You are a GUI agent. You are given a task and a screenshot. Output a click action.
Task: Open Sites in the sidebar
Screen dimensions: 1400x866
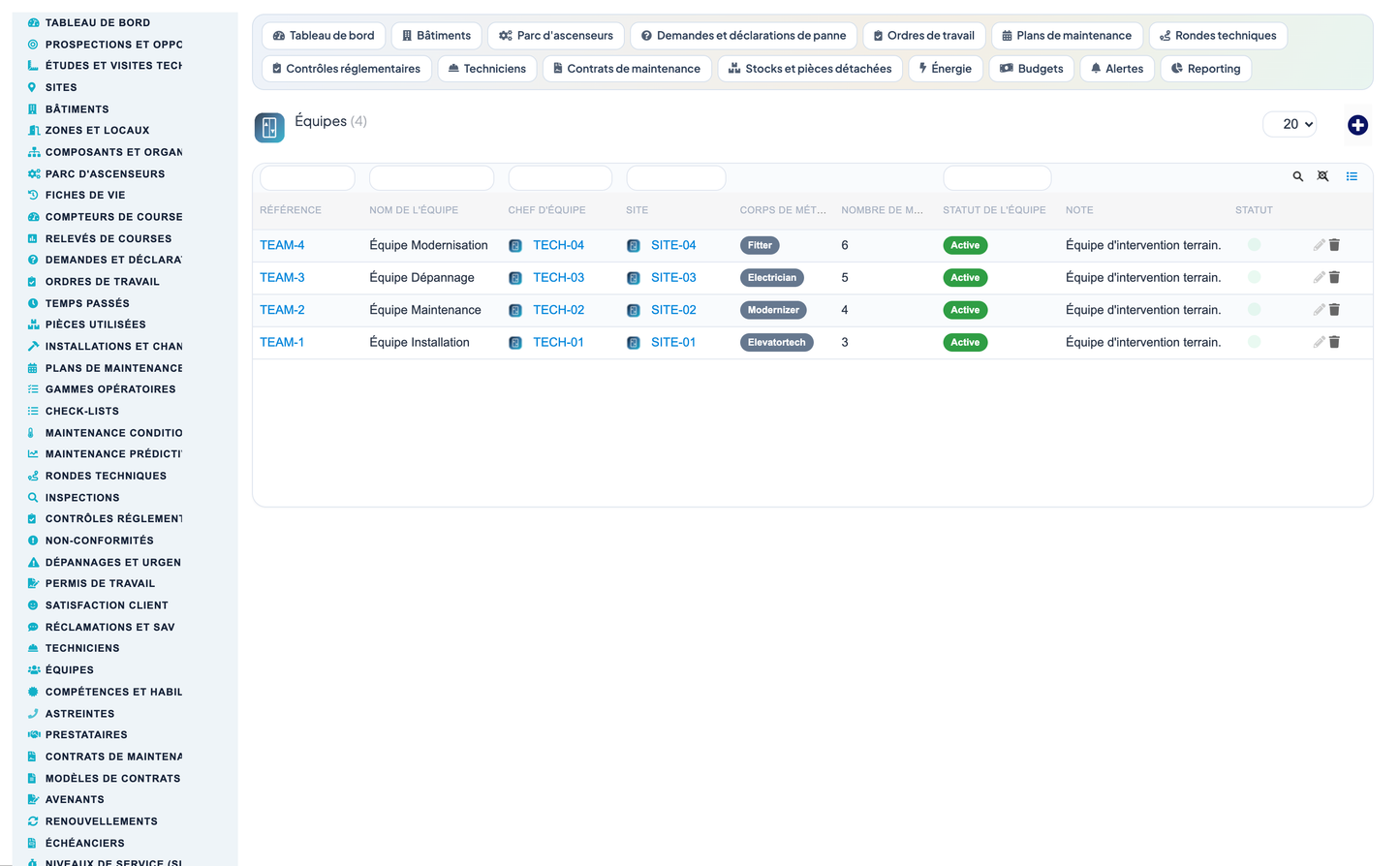61,87
